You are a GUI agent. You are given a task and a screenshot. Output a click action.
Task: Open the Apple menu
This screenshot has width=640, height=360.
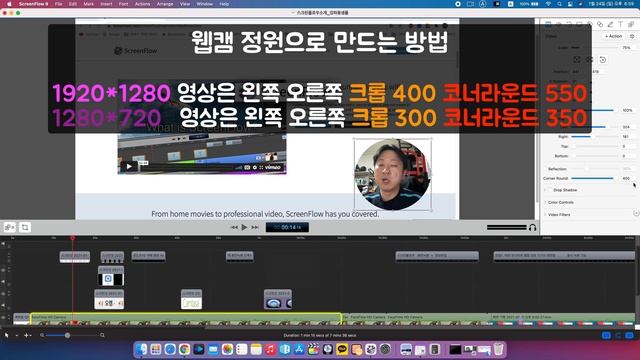click(x=9, y=4)
